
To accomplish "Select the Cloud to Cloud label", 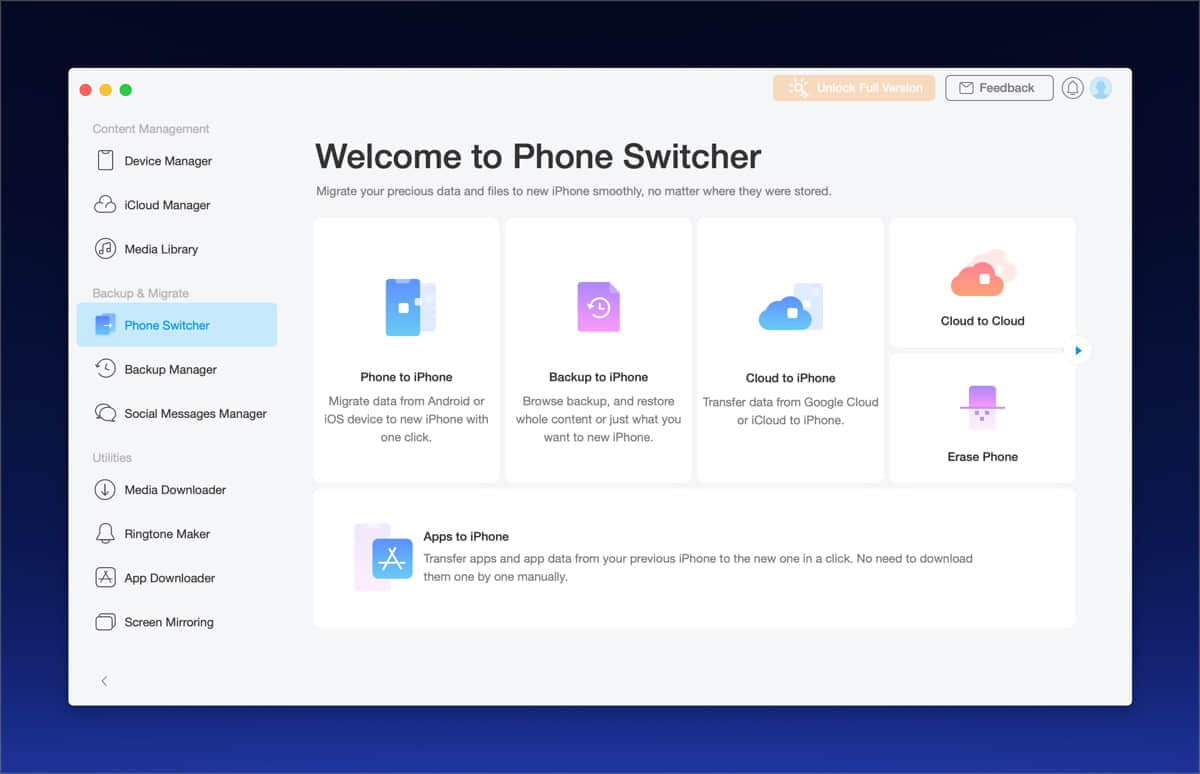I will (x=982, y=321).
